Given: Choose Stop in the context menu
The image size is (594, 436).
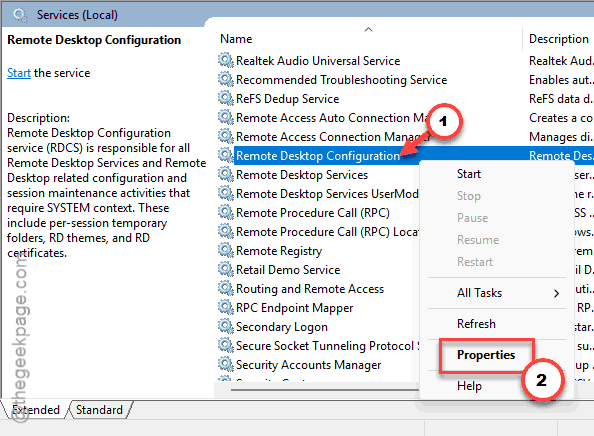Looking at the screenshot, I should coord(469,196).
